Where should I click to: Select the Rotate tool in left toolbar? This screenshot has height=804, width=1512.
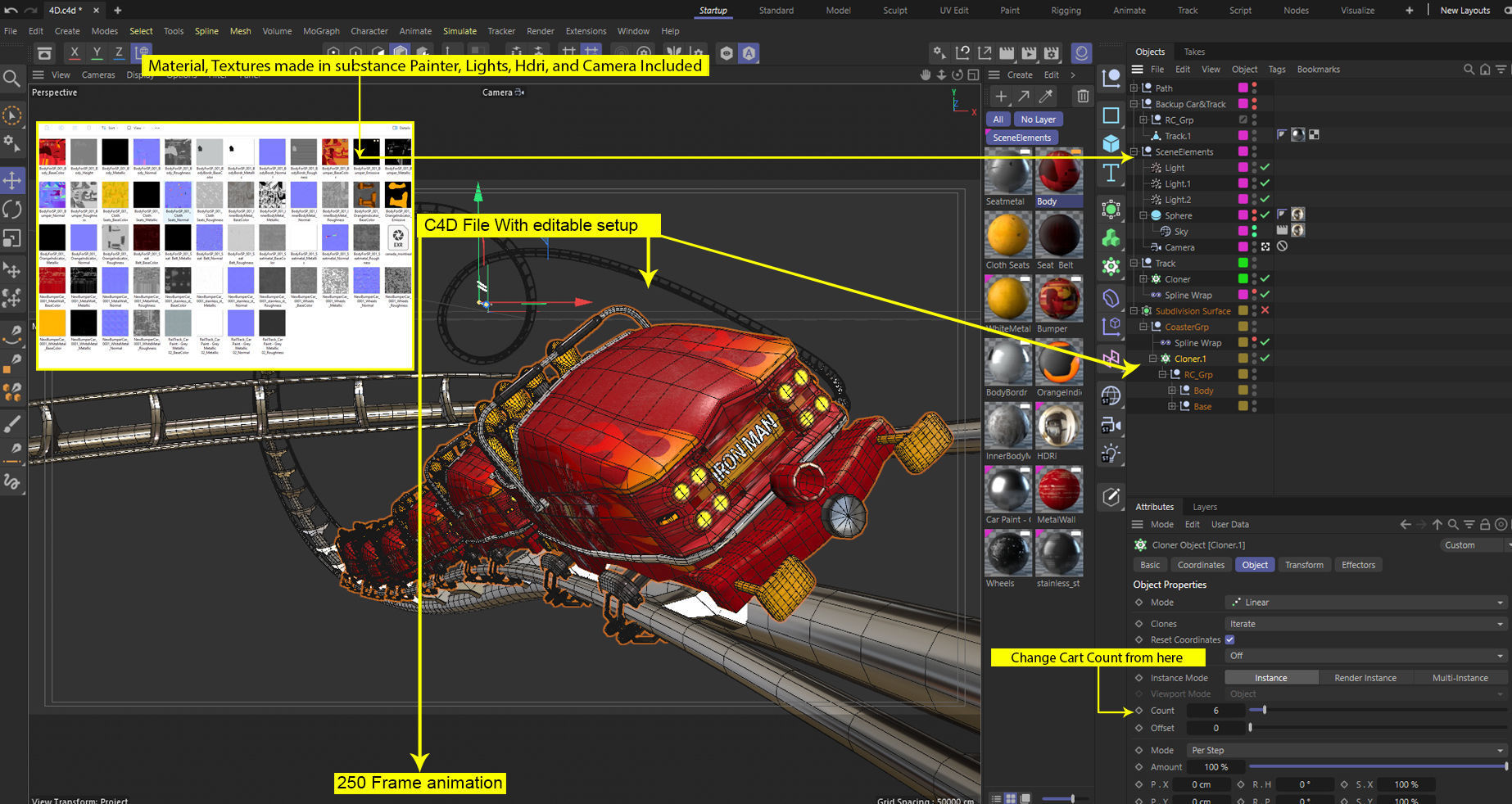coord(12,210)
